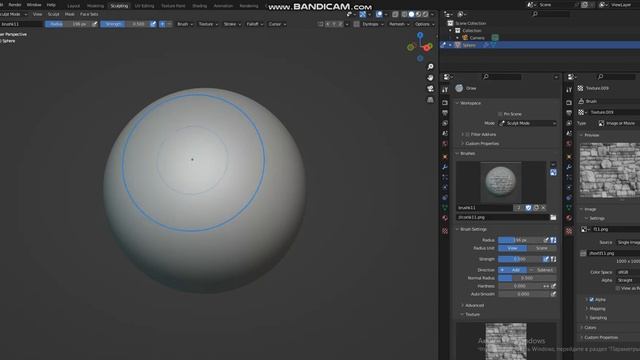The width and height of the screenshot is (640, 360).
Task: Open Active Tool tab in left properties editor
Action: (x=445, y=90)
